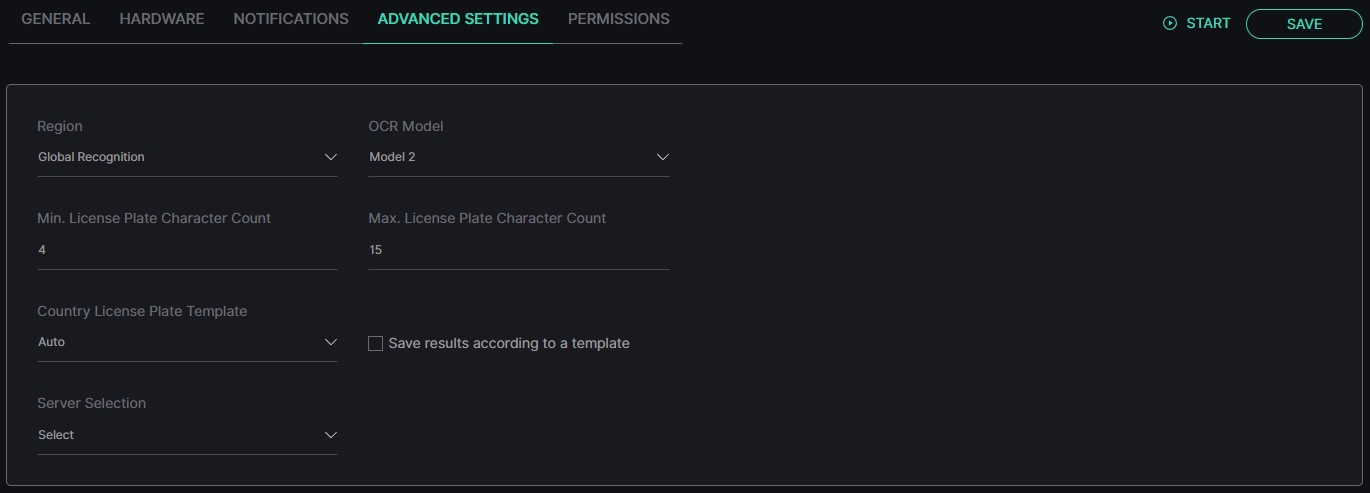Switch to the Permissions tab
The width and height of the screenshot is (1370, 493).
pos(619,19)
